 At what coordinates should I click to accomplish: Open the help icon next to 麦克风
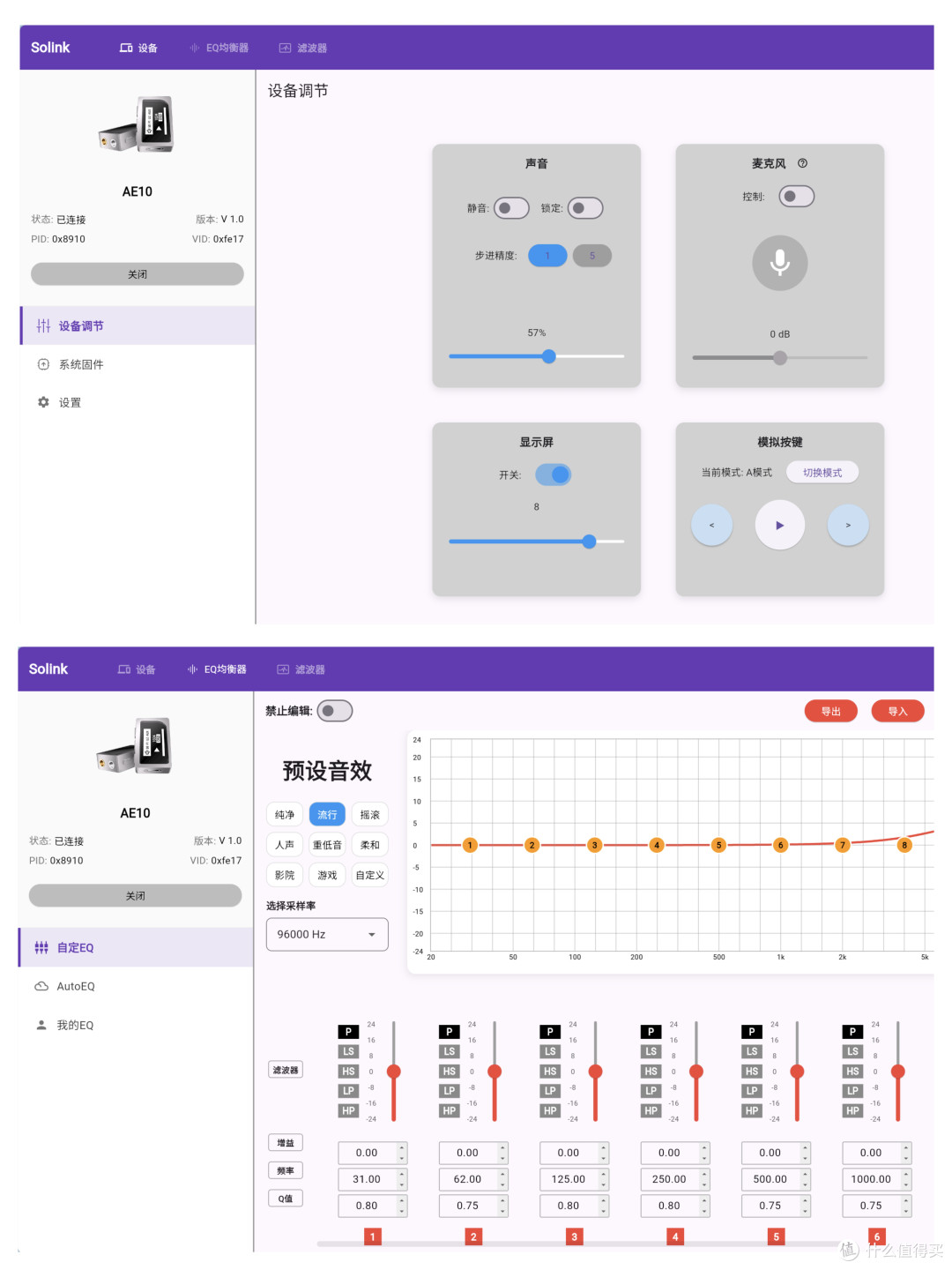click(802, 163)
